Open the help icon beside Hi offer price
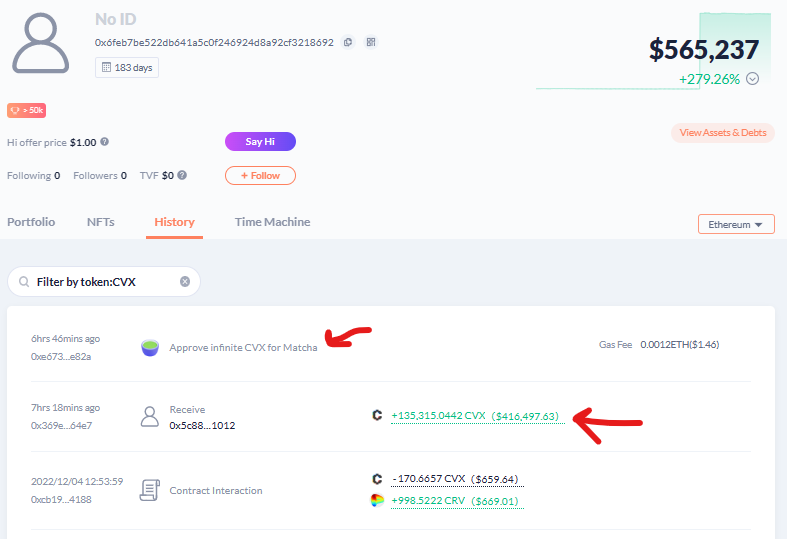 pos(104,142)
